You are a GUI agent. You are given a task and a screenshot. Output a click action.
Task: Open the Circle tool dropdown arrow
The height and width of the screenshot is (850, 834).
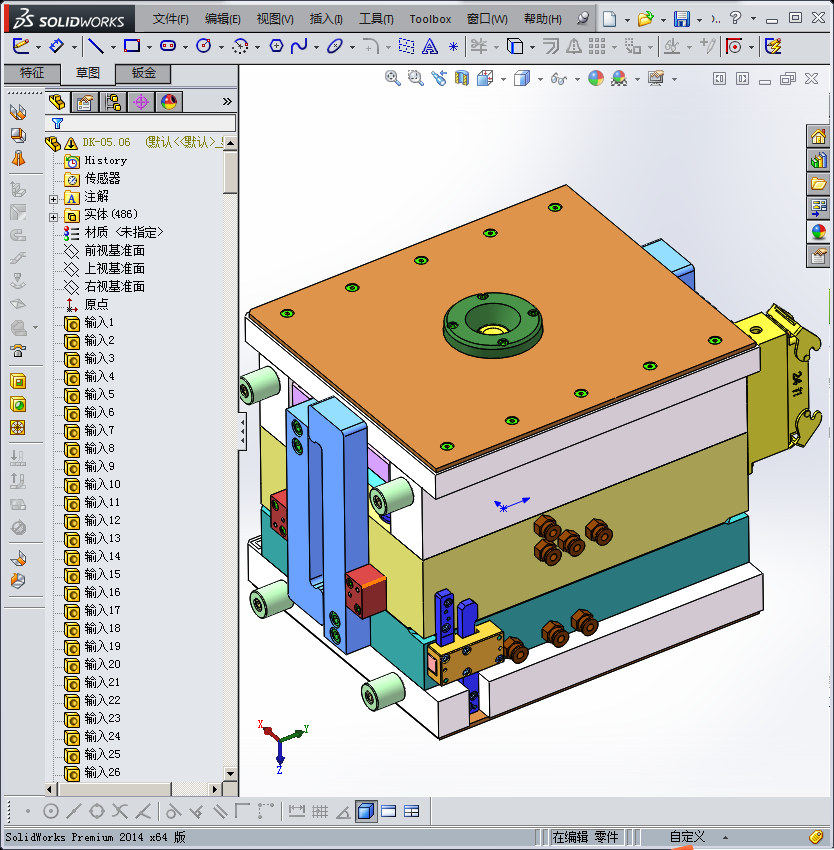pyautogui.click(x=221, y=48)
